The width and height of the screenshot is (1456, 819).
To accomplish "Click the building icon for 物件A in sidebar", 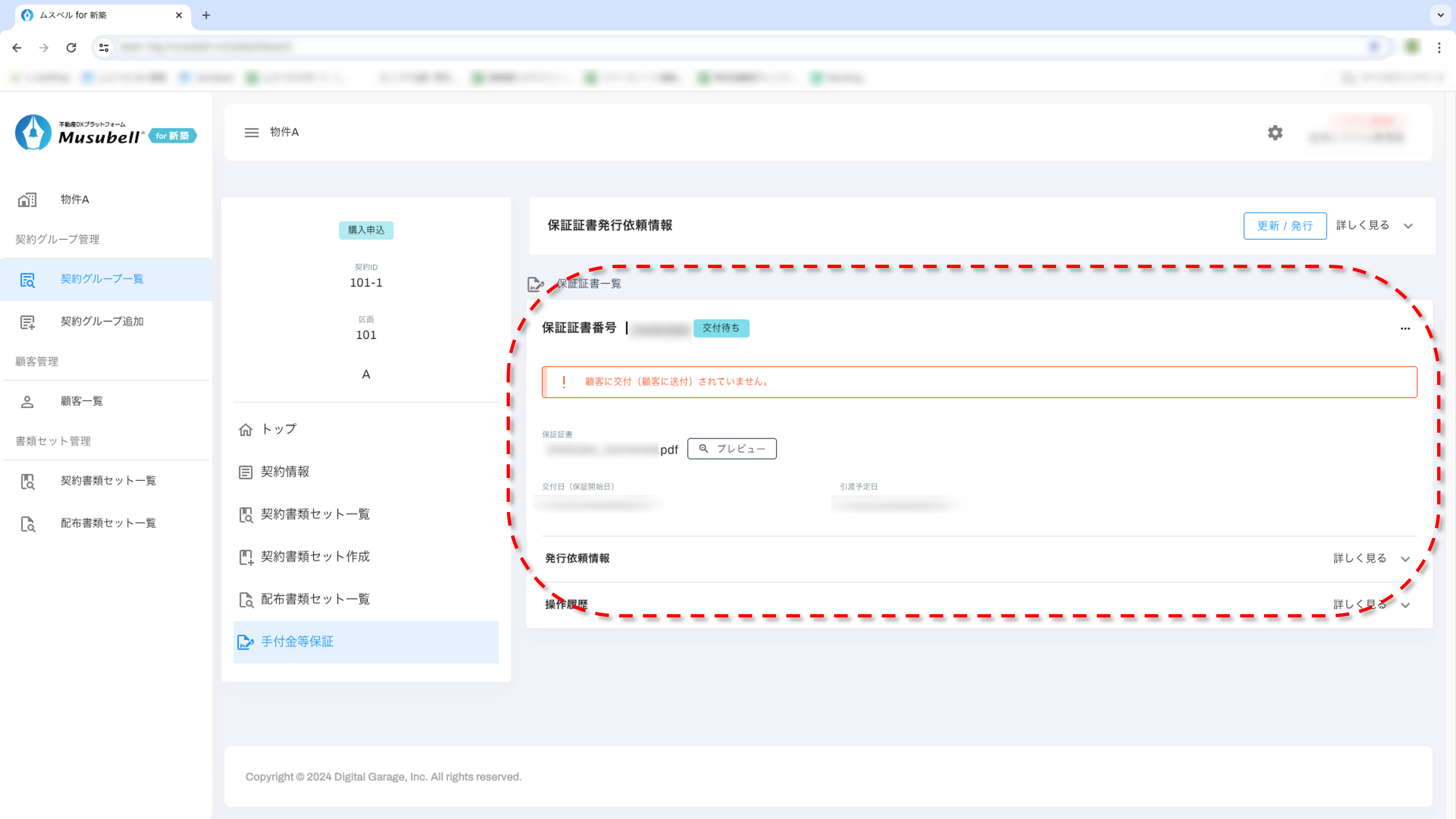I will pos(27,200).
